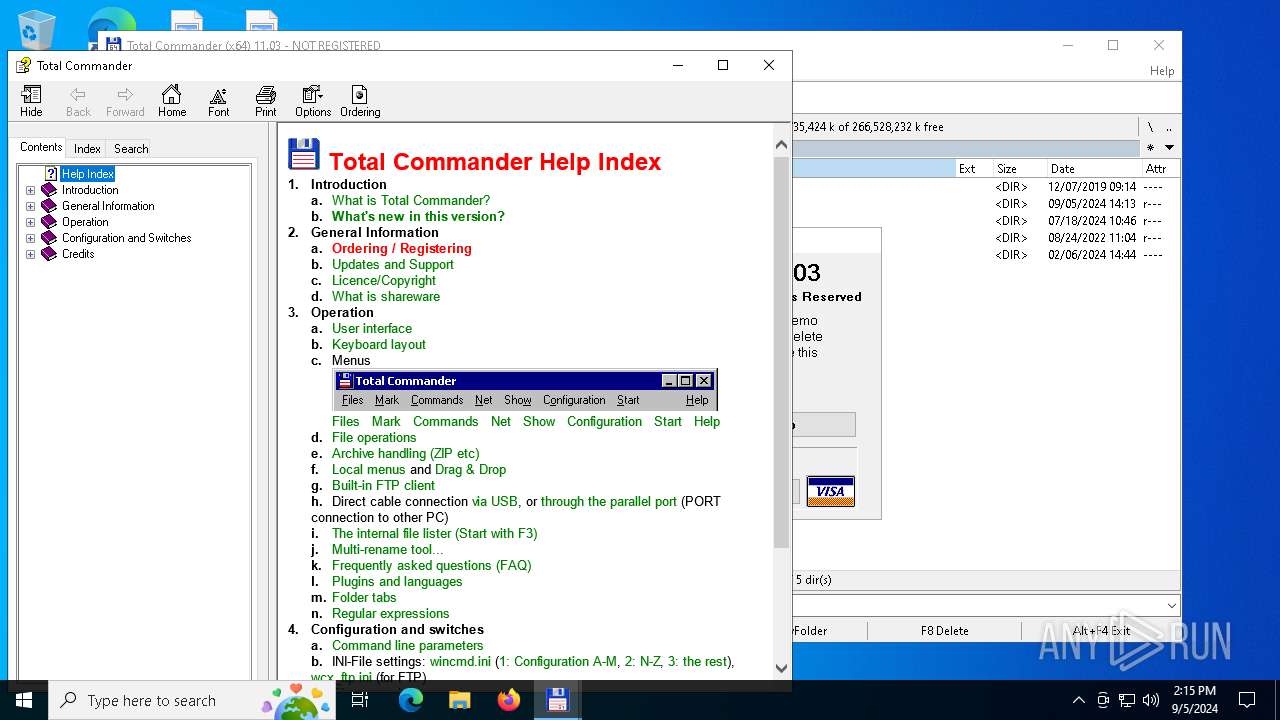Open 'Keyboard layout' link
Viewport: 1280px width, 720px height.
[x=379, y=344]
